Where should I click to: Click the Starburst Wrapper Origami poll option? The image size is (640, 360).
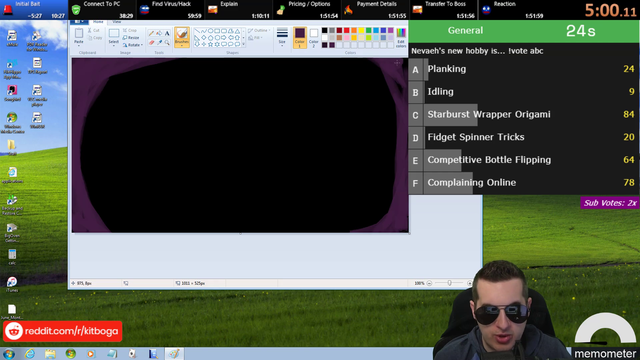coord(524,115)
